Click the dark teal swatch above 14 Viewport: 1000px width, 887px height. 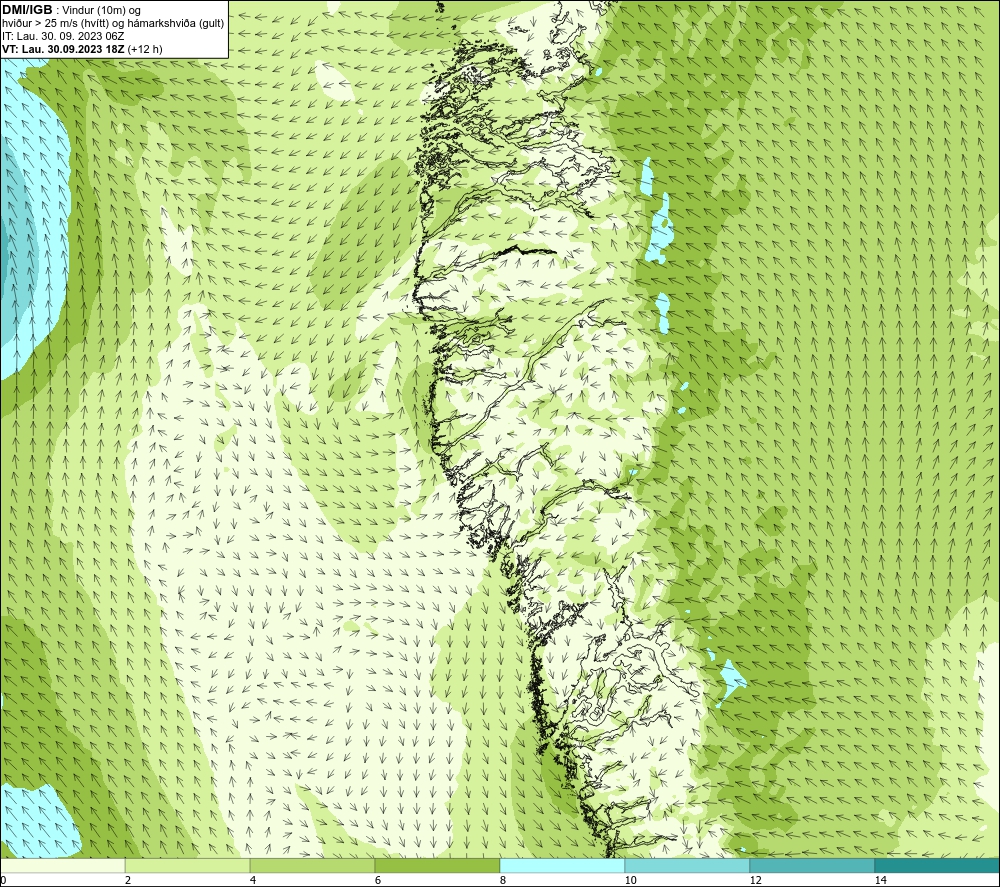pos(938,865)
